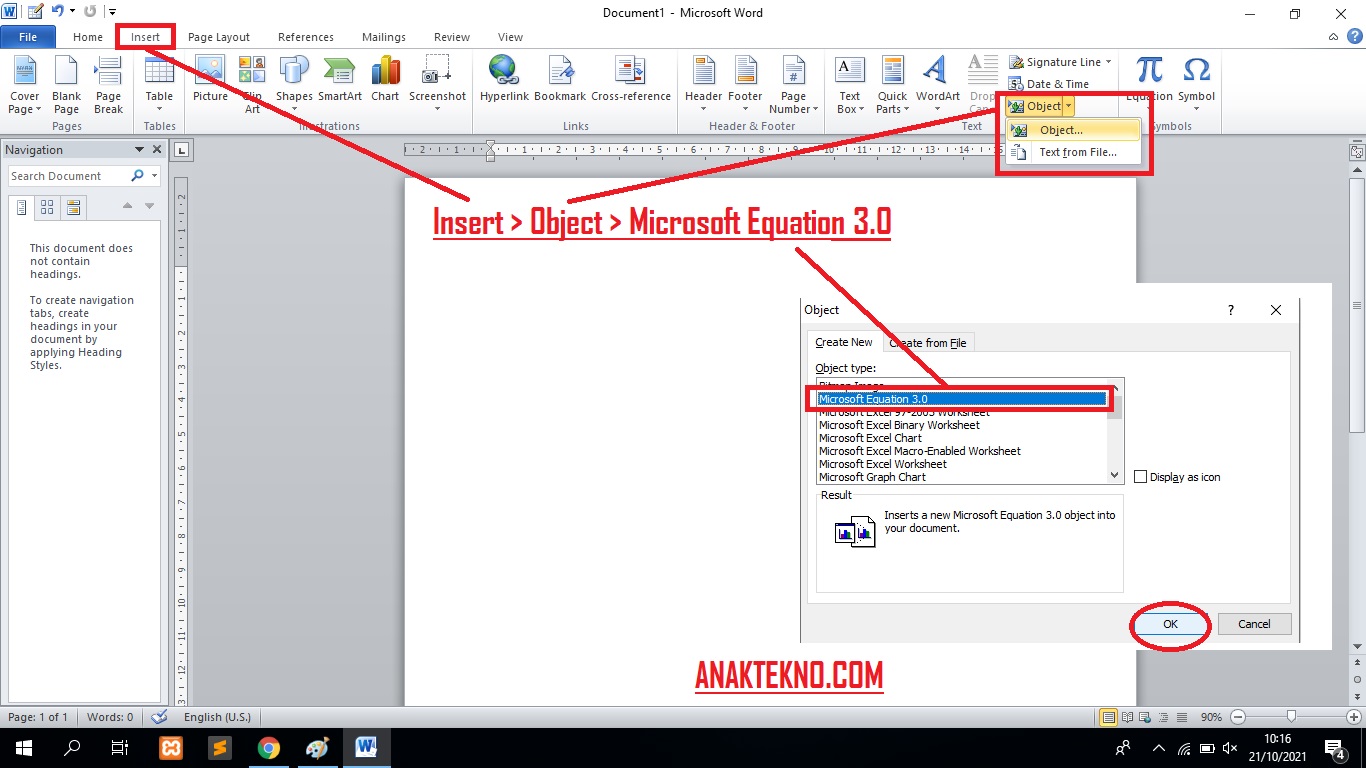The image size is (1366, 768).
Task: Cancel the Object dialog
Action: pyautogui.click(x=1254, y=624)
